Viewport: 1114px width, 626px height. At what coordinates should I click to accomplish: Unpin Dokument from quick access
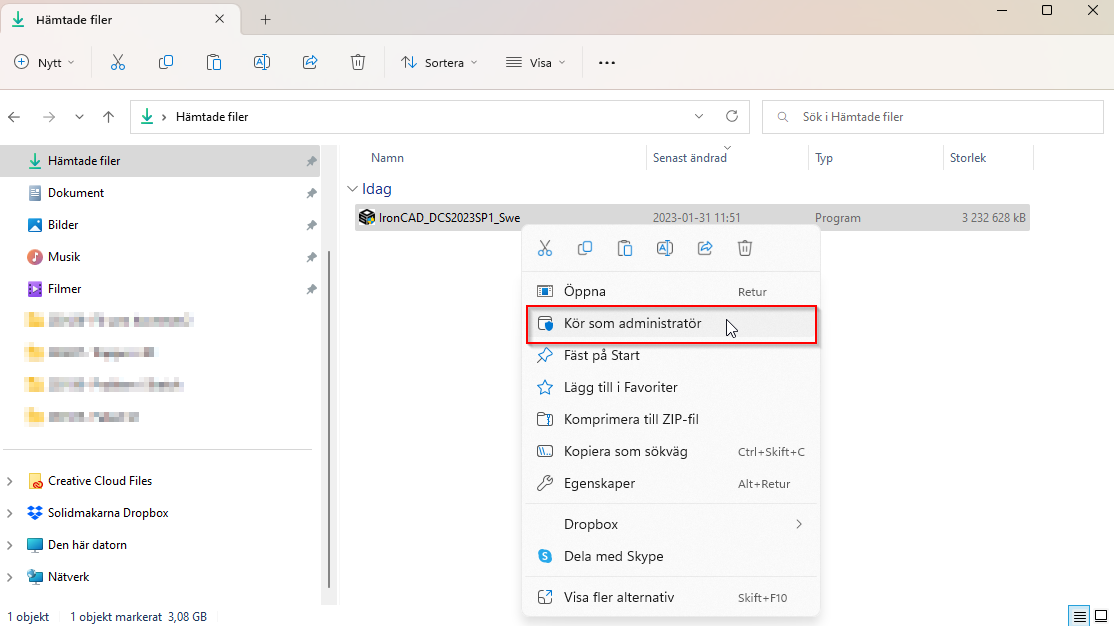pos(311,193)
